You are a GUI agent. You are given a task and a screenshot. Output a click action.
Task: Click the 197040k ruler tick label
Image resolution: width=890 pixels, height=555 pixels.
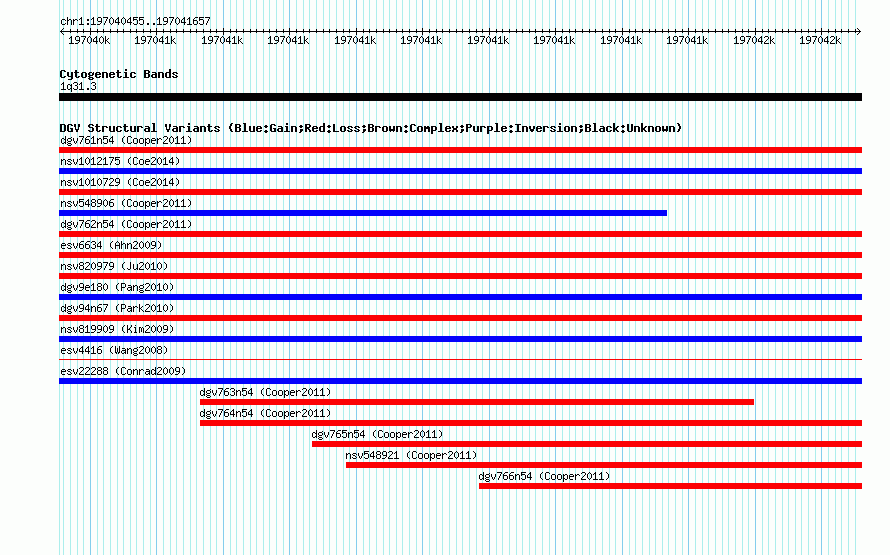pos(89,40)
